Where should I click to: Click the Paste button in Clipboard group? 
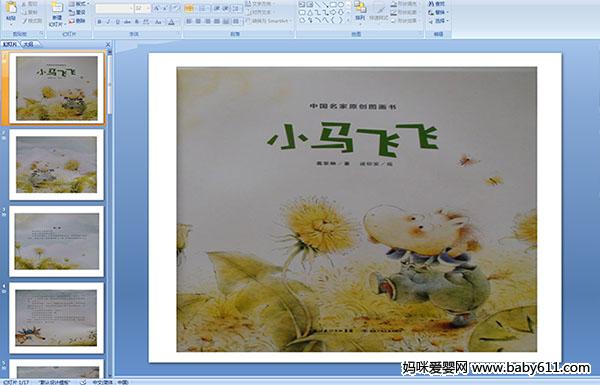[11, 11]
